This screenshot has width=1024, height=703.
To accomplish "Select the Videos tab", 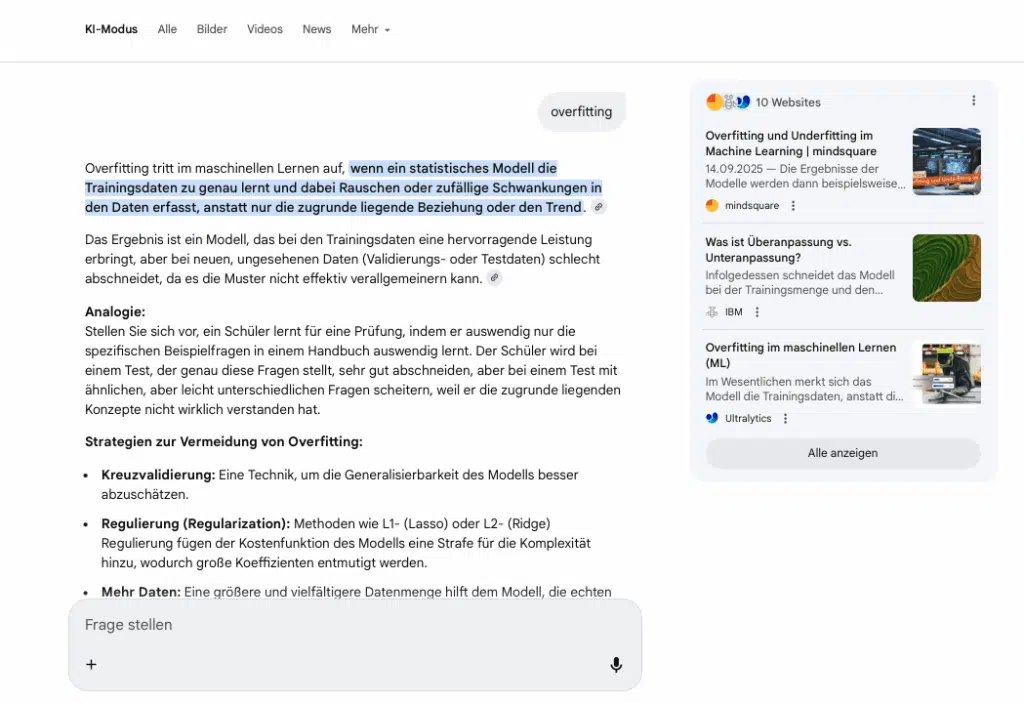I will (264, 29).
